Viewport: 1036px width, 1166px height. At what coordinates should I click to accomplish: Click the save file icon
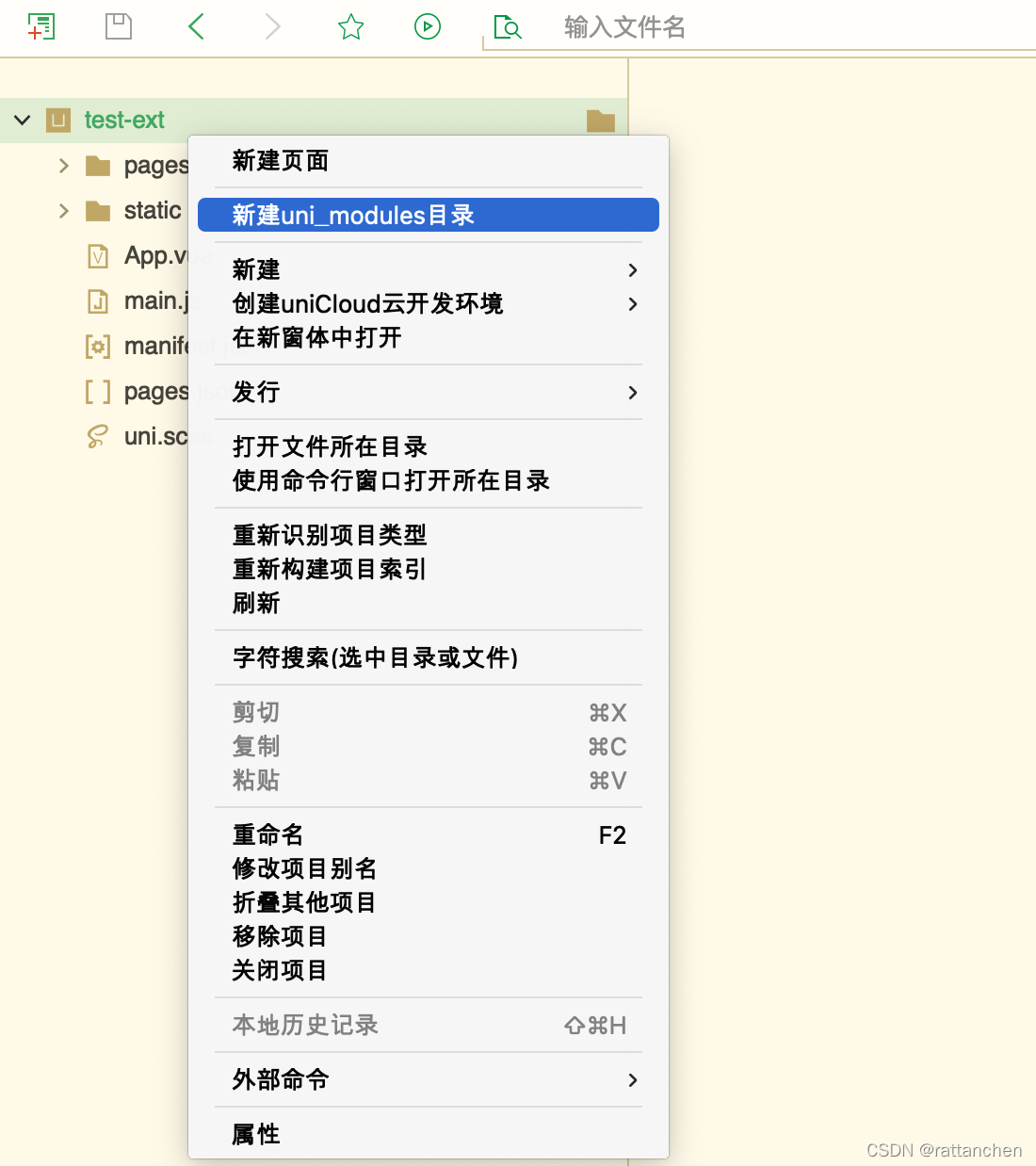119,26
